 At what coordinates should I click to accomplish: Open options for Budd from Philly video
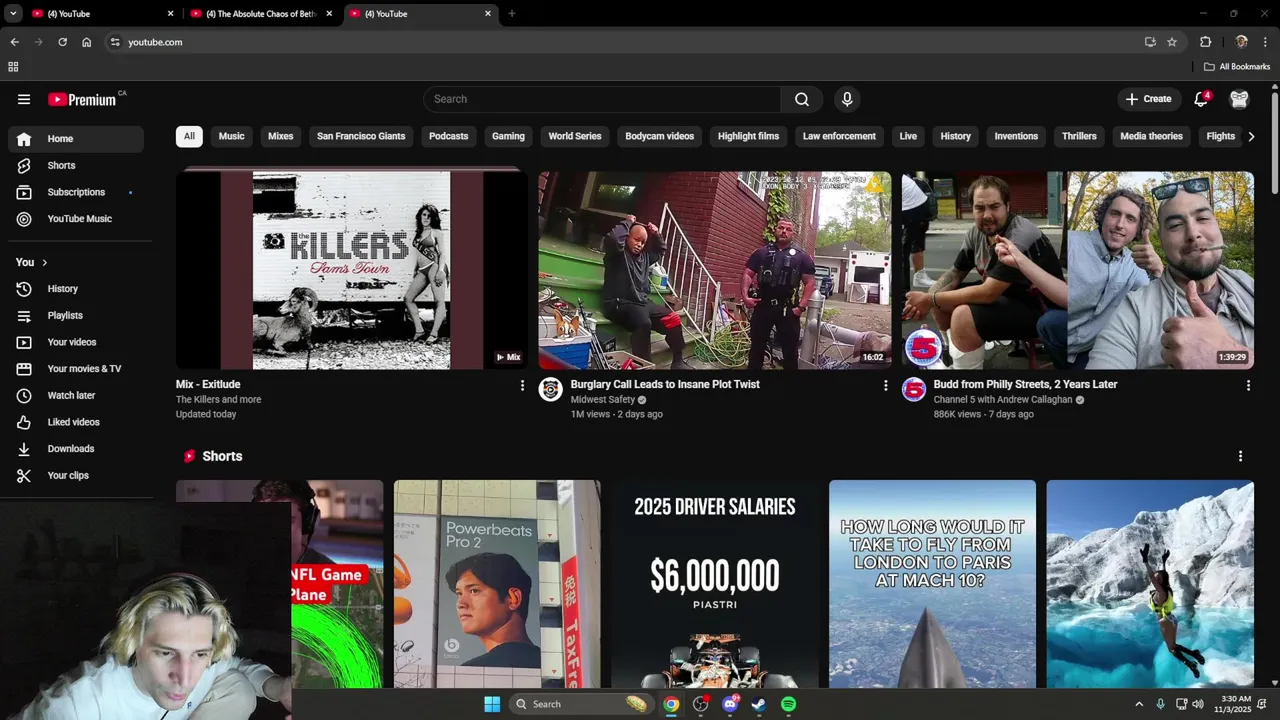(x=1247, y=385)
